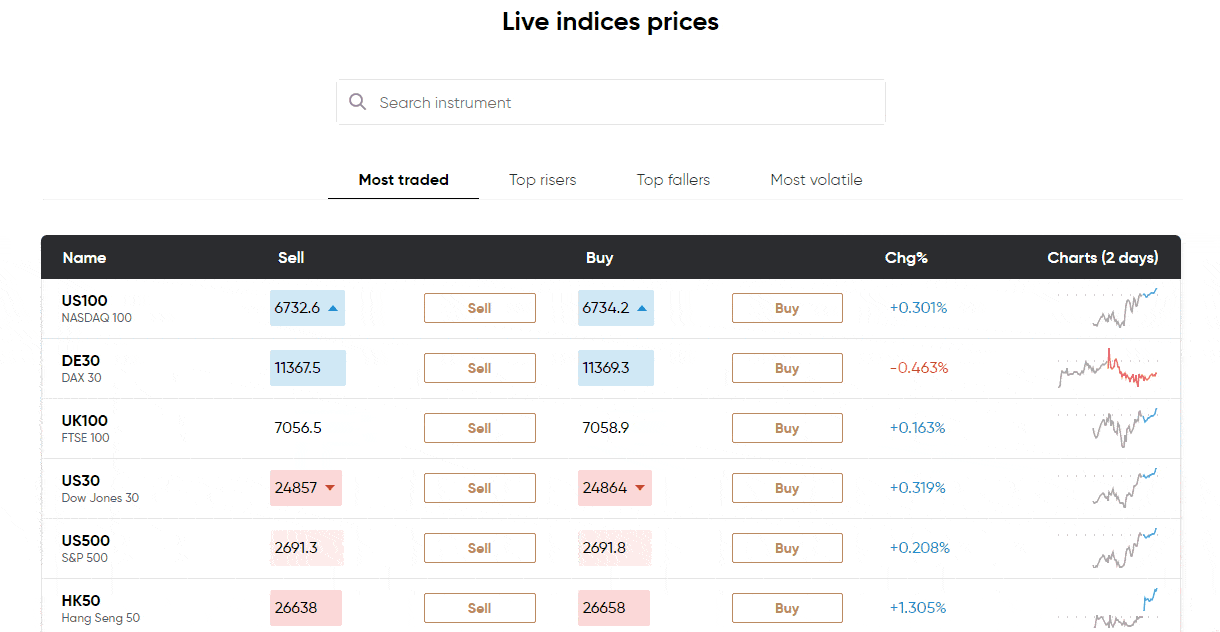
Task: Click the US100 sell price 6732.6
Action: pyautogui.click(x=308, y=308)
